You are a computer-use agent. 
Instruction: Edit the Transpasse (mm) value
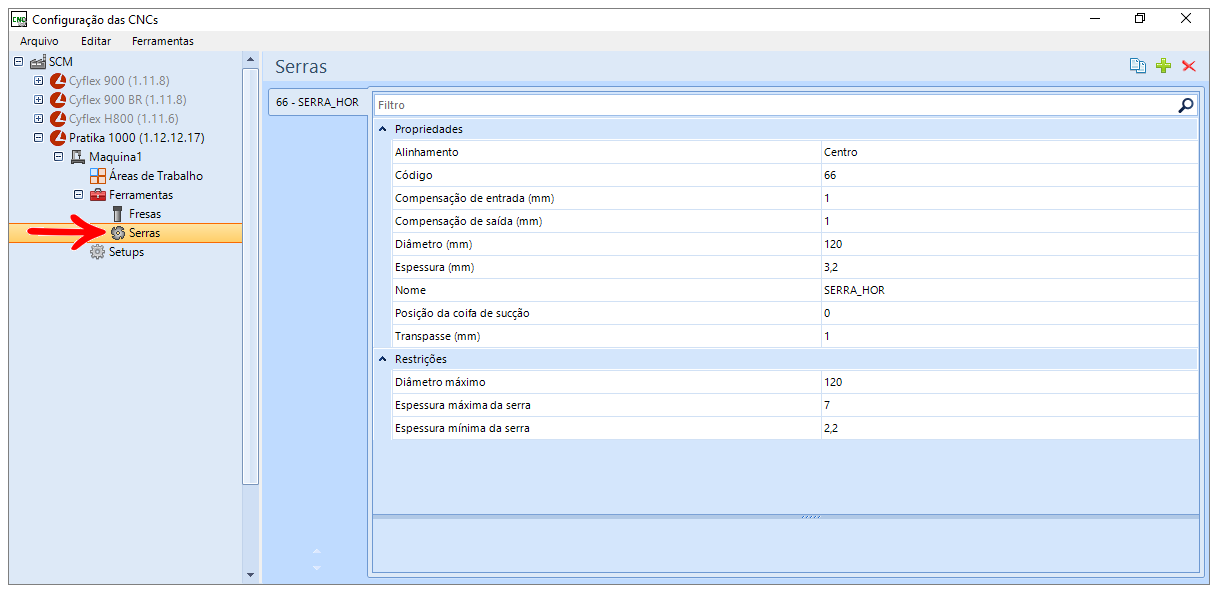coord(1009,336)
